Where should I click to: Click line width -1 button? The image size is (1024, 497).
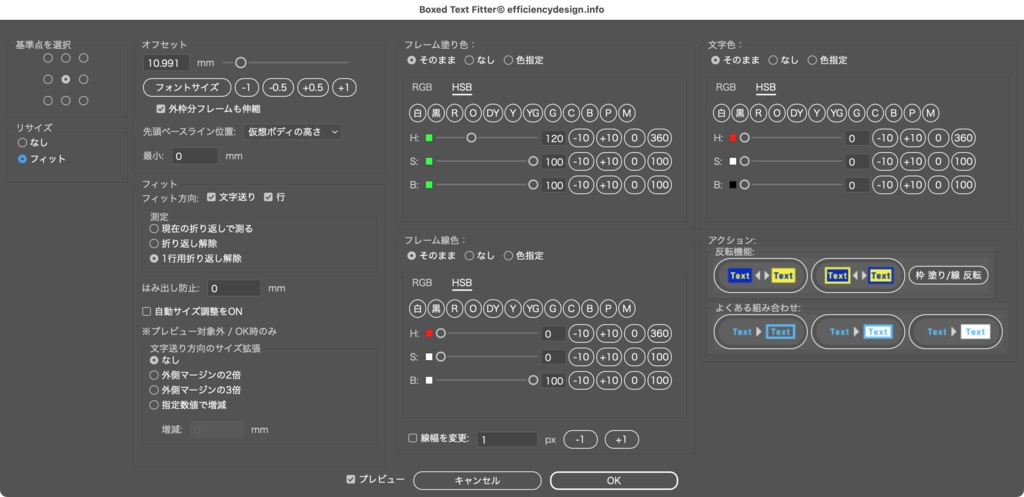click(x=581, y=440)
